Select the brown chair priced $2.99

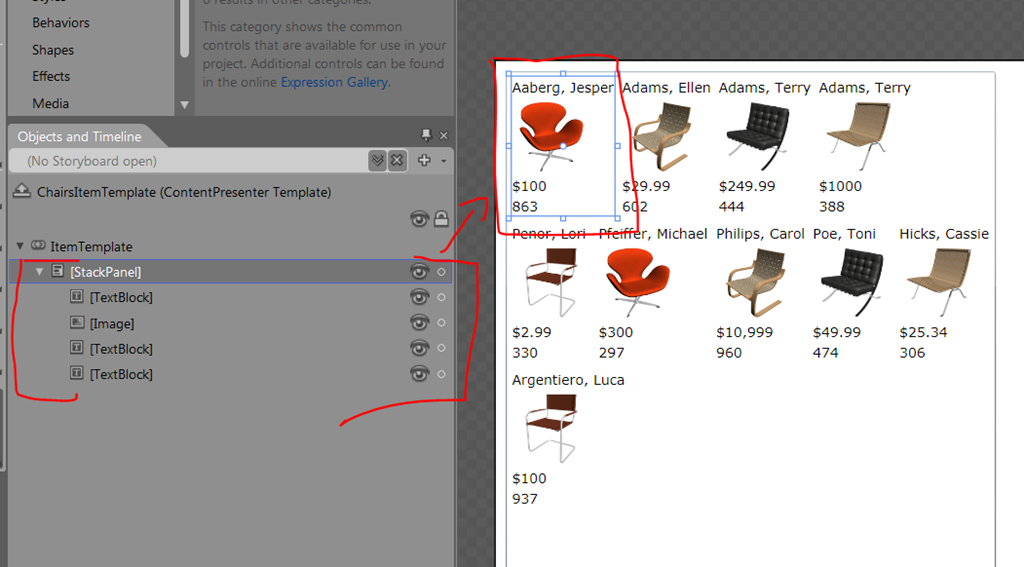pos(552,282)
